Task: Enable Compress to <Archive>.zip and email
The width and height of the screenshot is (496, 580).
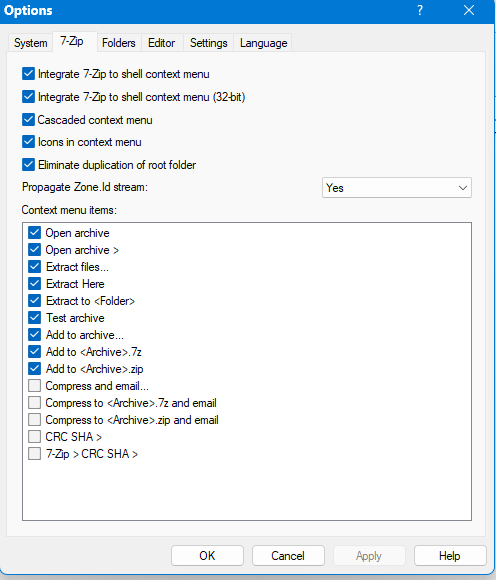Action: point(34,420)
